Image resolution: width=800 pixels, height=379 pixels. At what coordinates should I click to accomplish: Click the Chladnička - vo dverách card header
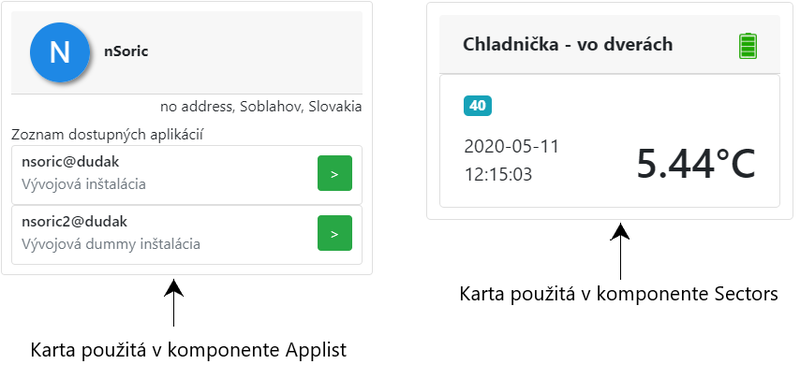coord(610,45)
